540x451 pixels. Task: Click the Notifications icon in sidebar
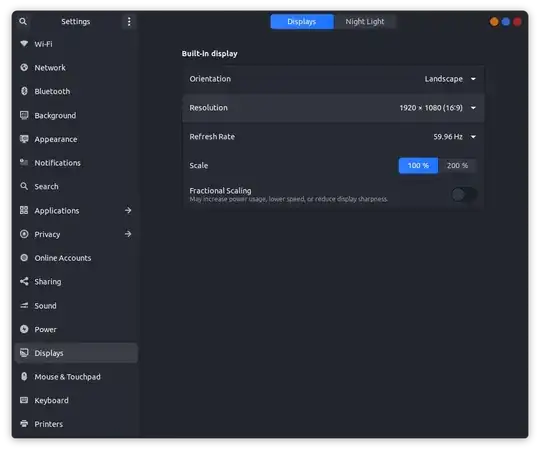tap(24, 162)
